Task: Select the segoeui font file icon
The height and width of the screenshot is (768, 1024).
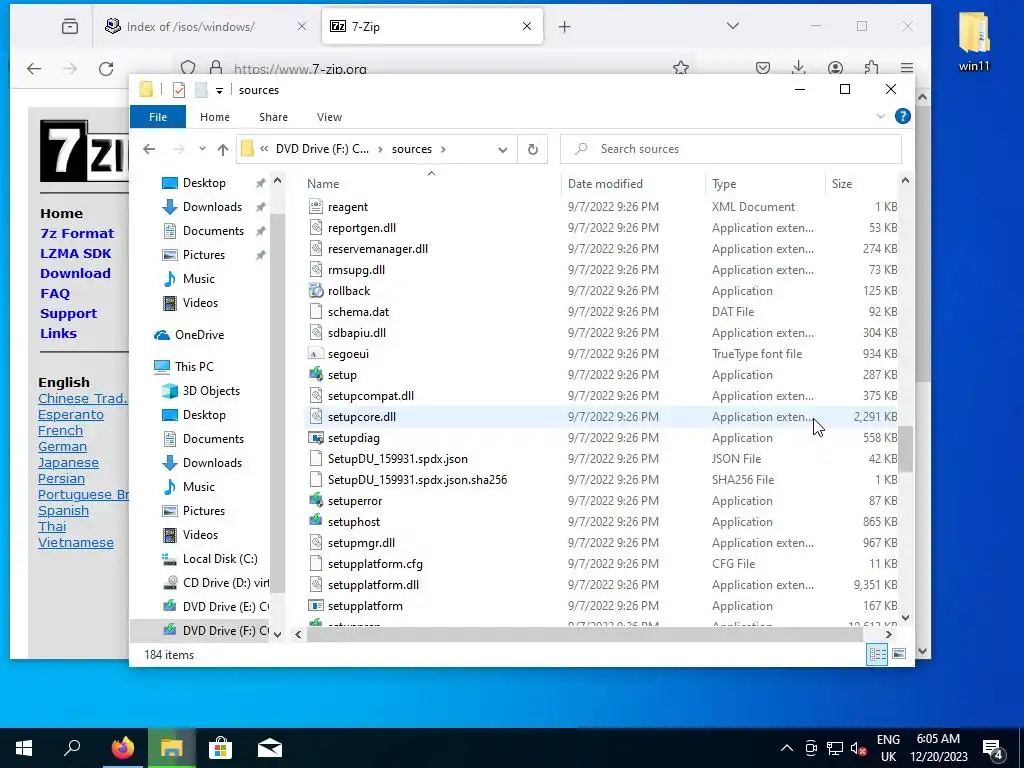Action: coord(316,354)
